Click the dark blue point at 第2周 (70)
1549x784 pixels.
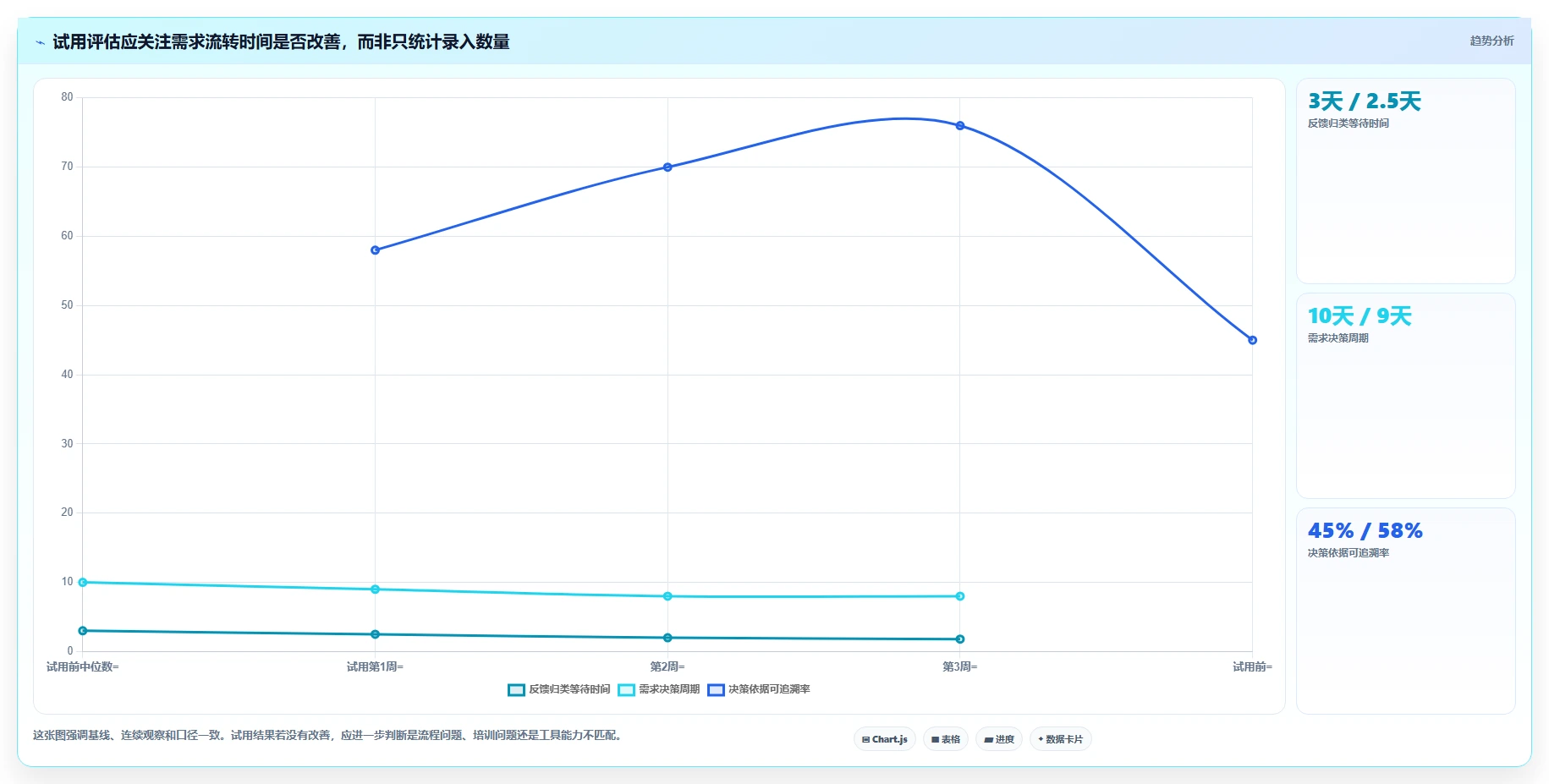(667, 167)
